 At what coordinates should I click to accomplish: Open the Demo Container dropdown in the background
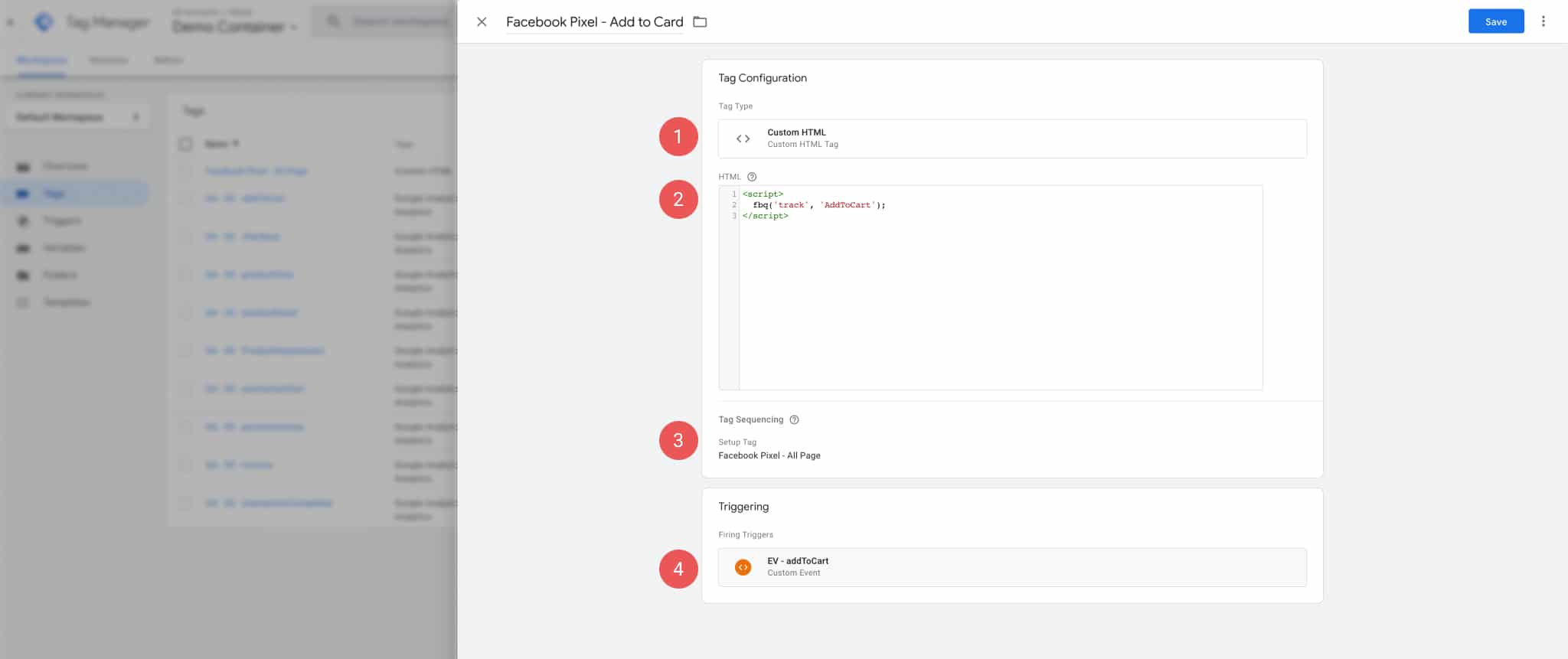click(x=234, y=27)
